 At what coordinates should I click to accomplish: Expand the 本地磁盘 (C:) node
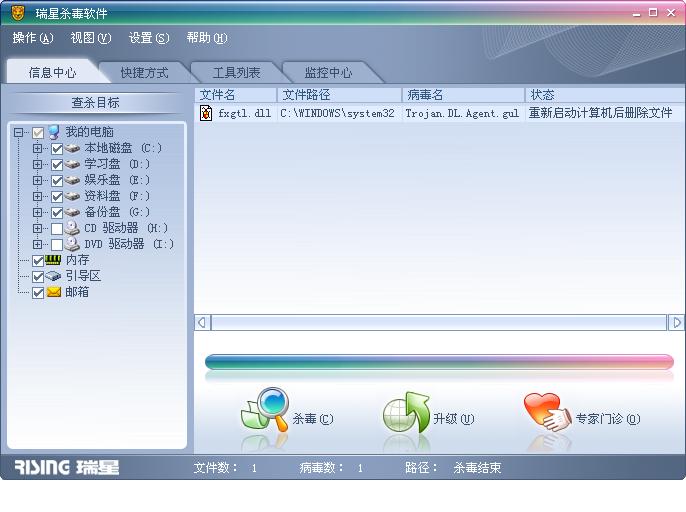(x=37, y=148)
